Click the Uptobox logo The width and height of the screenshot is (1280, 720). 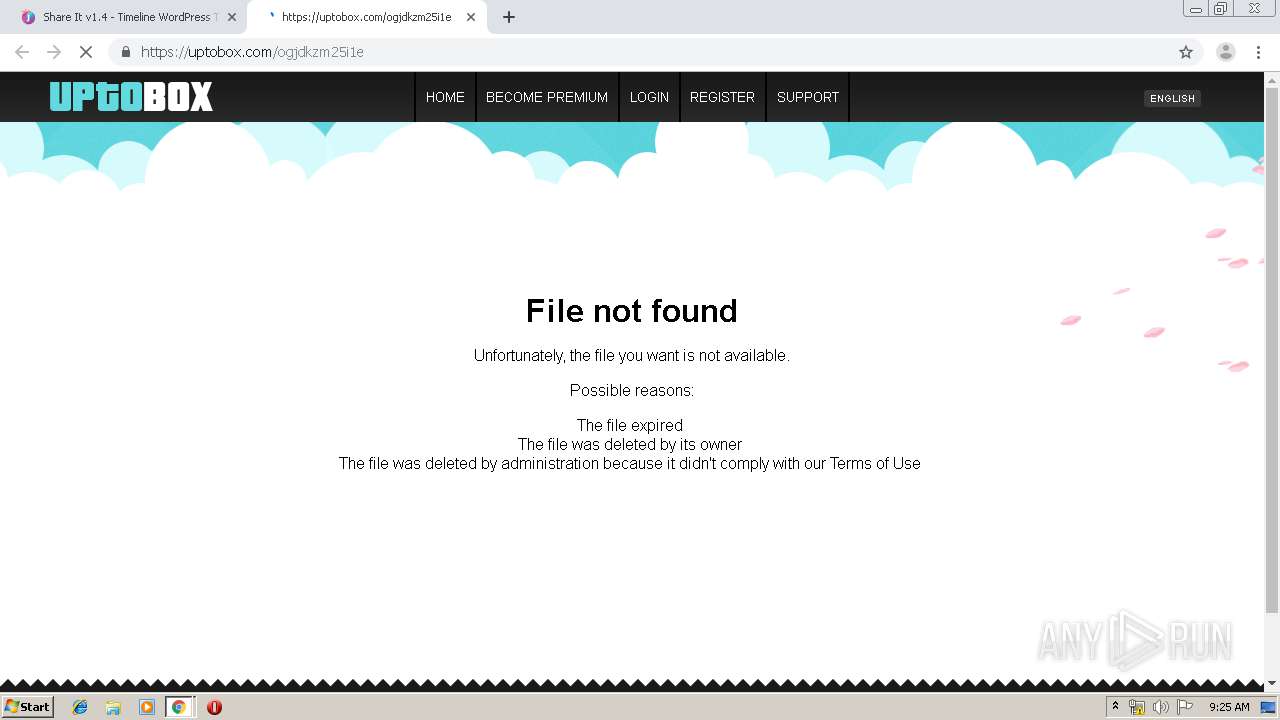(x=131, y=97)
